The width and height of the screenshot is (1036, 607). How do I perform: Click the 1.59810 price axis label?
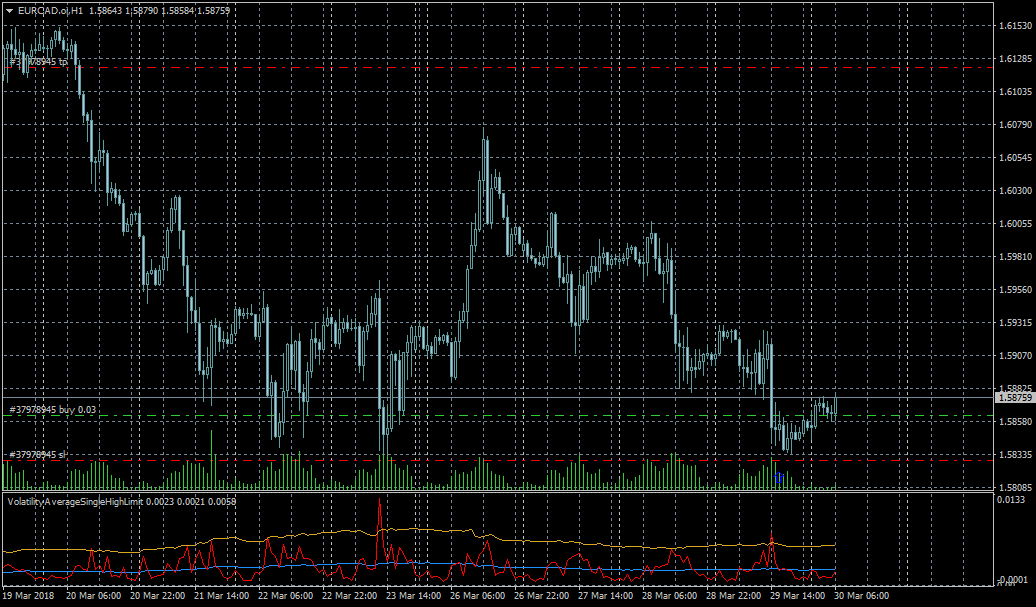tap(1016, 257)
